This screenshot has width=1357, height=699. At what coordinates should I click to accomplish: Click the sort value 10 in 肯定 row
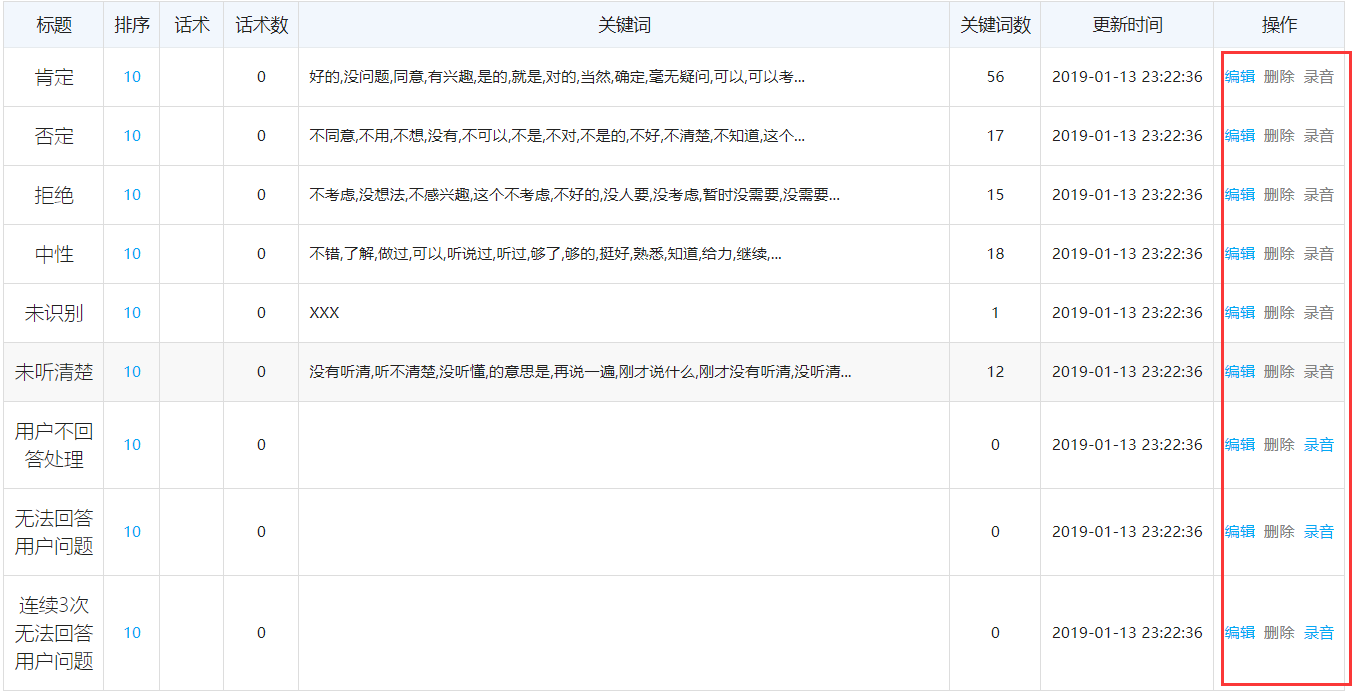132,77
